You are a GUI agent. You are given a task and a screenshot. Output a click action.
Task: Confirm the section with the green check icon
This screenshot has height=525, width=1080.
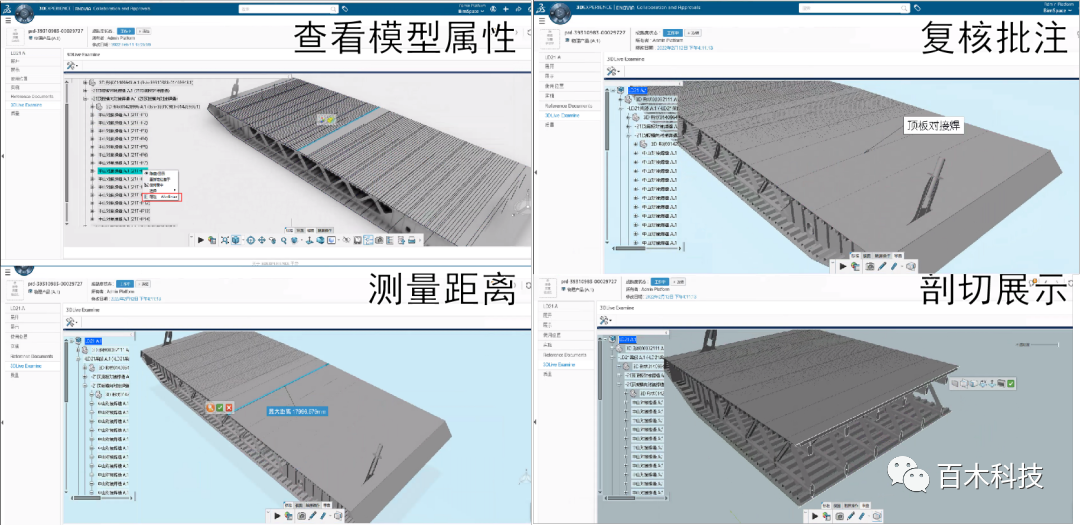pyautogui.click(x=1011, y=383)
